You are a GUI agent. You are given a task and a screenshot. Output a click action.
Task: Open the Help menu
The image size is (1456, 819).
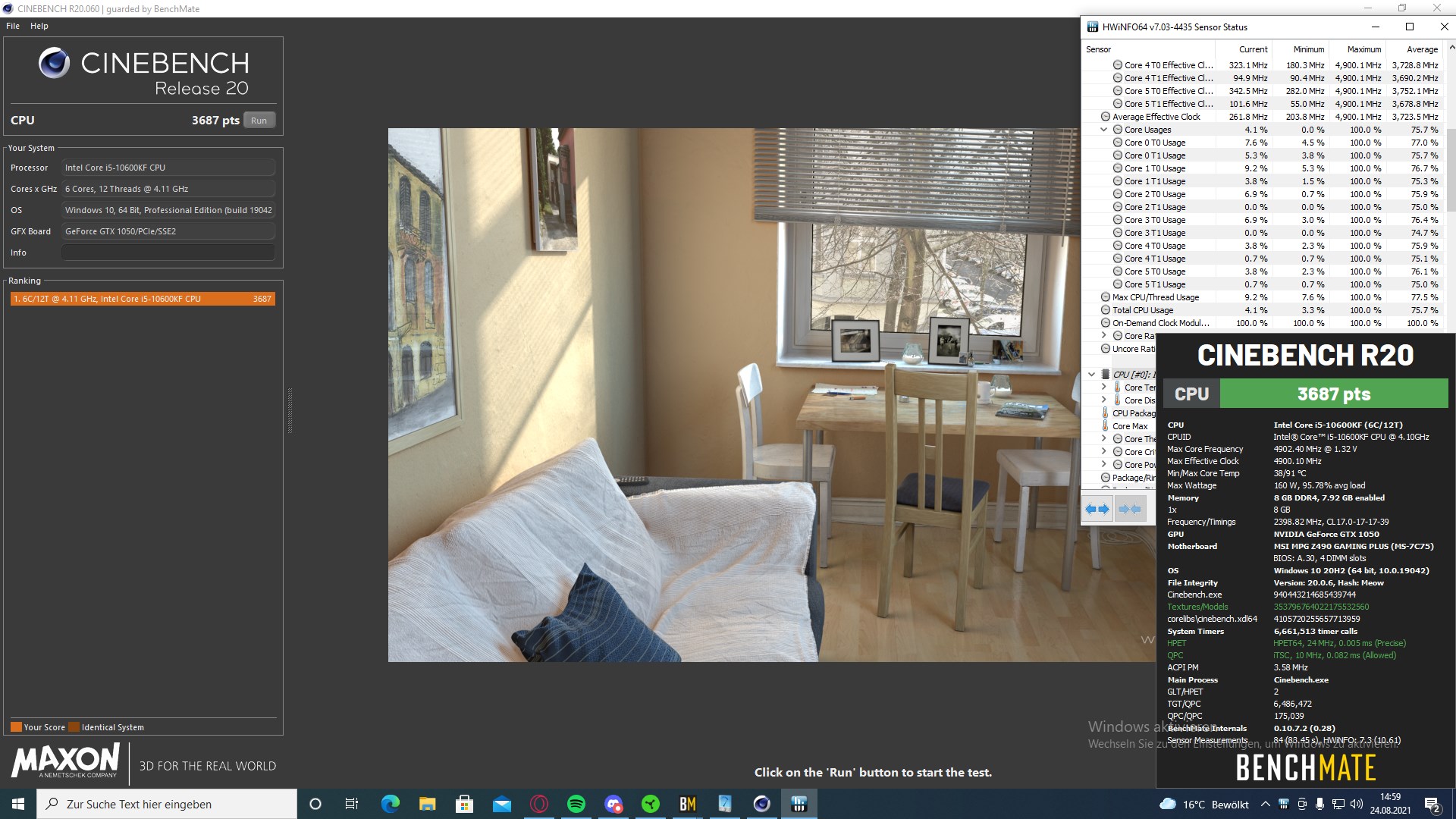(39, 26)
